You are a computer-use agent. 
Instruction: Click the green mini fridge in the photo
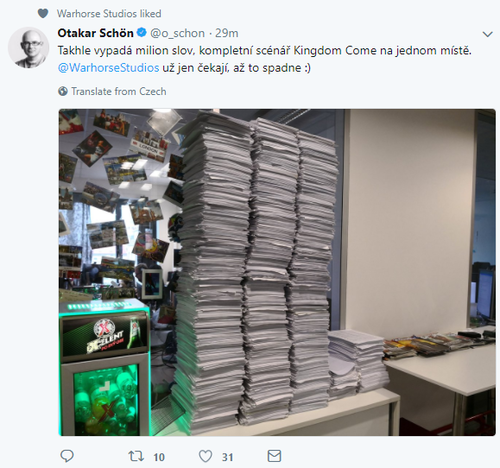click(x=104, y=368)
